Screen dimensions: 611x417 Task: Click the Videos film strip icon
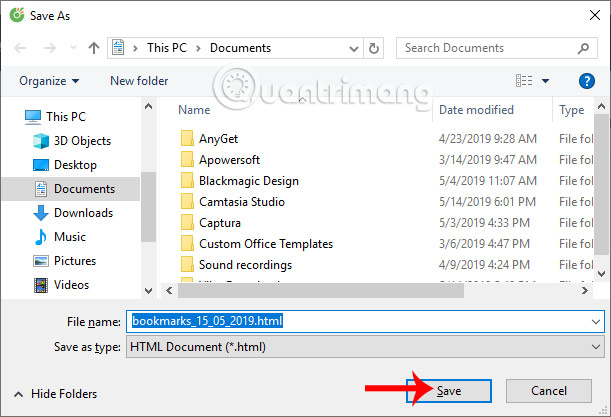pyautogui.click(x=41, y=285)
